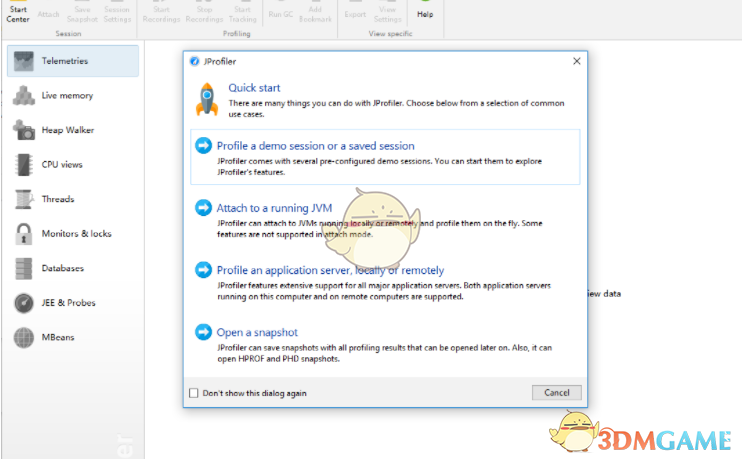Click arrow icon for Profile a demo session
Image resolution: width=742 pixels, height=459 pixels.
point(203,146)
